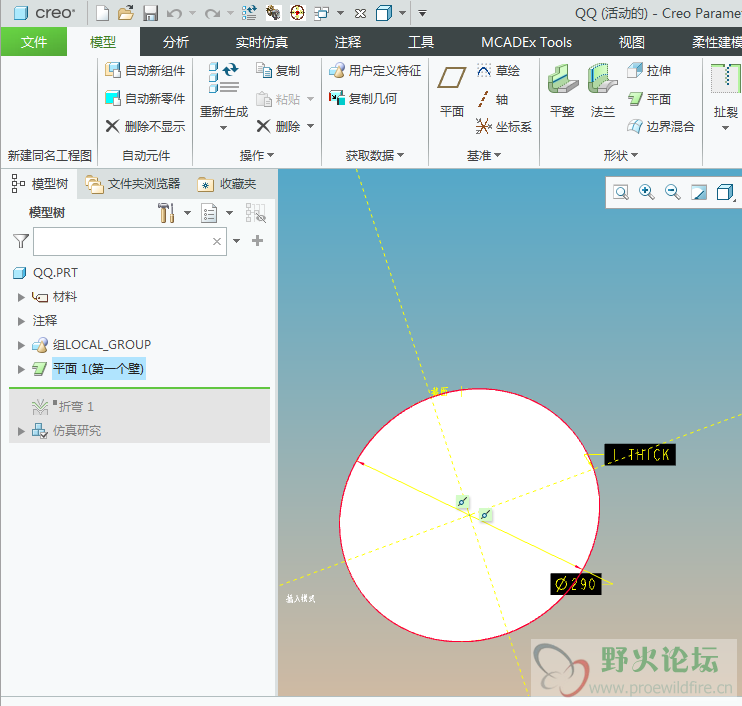Viewport: 742px width, 706px height.
Task: Switch to the 文件夹浏览器 panel tab
Action: (133, 184)
